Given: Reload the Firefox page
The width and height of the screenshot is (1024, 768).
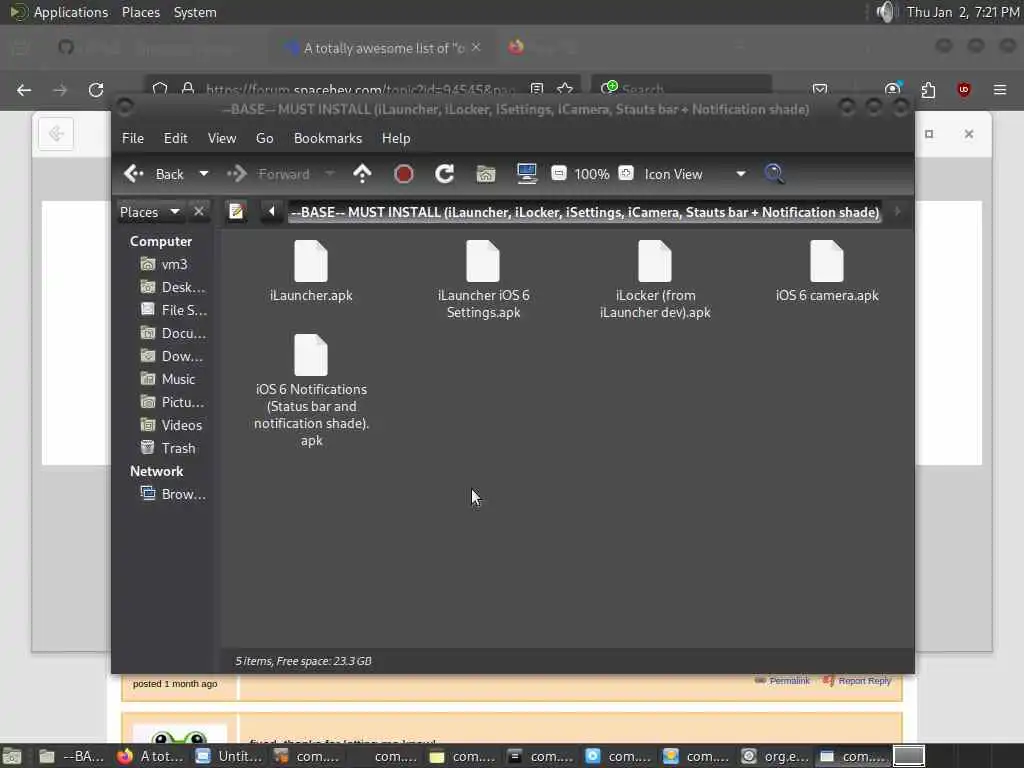Looking at the screenshot, I should (96, 89).
